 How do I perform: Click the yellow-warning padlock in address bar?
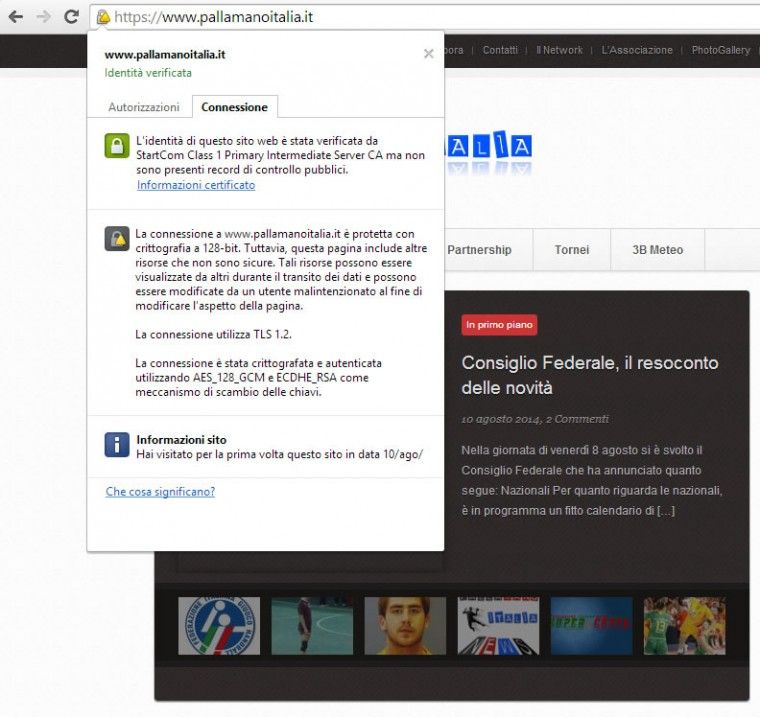point(103,17)
